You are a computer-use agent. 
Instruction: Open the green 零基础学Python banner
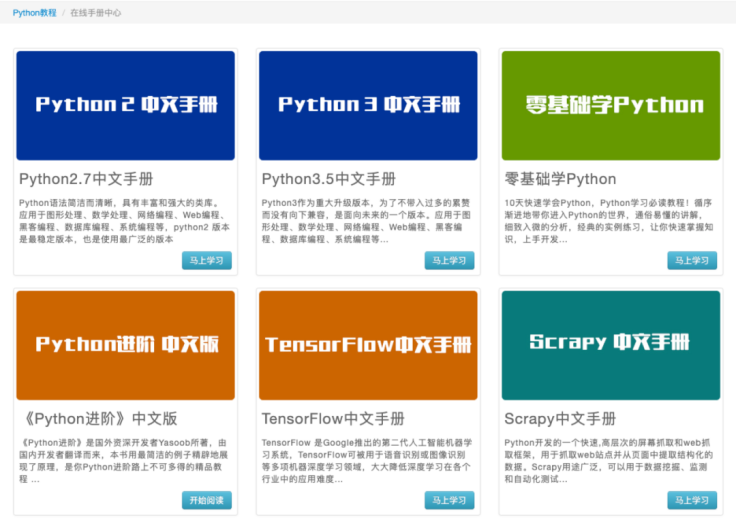pos(611,106)
